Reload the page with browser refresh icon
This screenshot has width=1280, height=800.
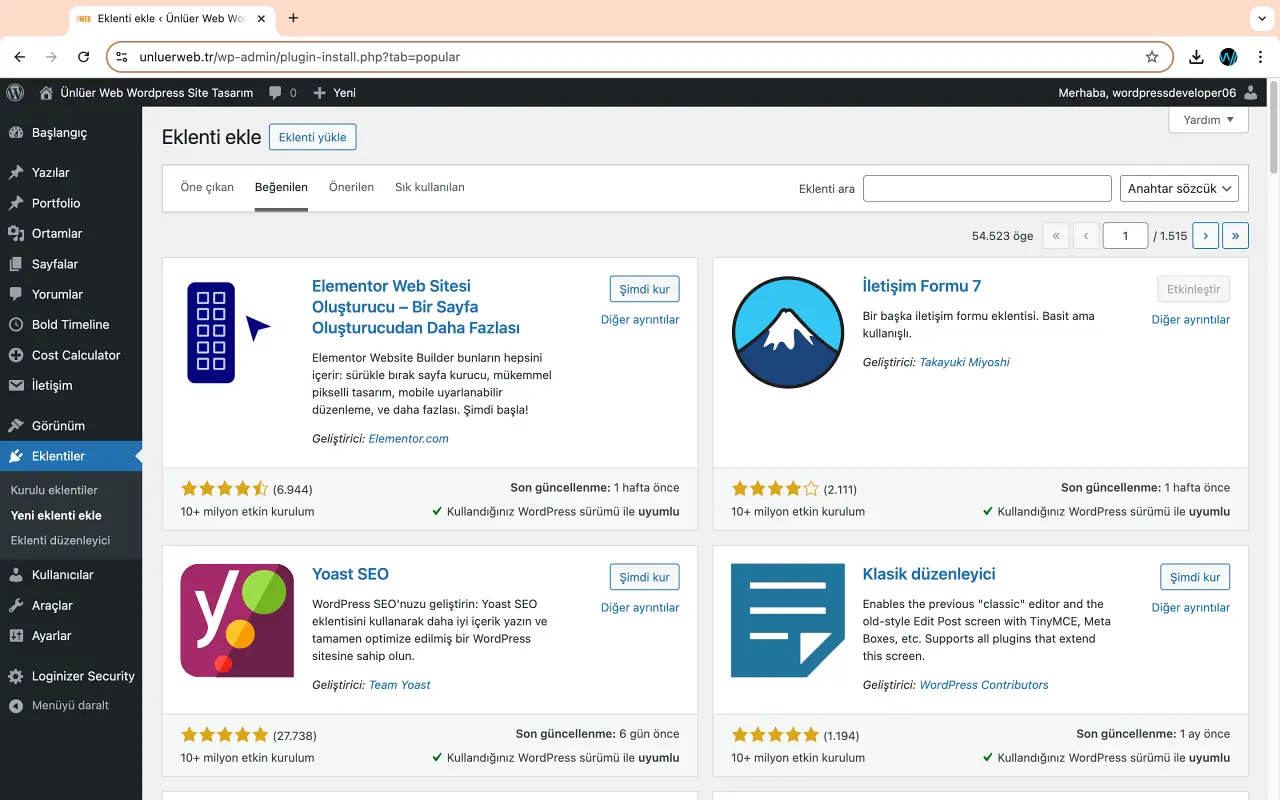[84, 57]
